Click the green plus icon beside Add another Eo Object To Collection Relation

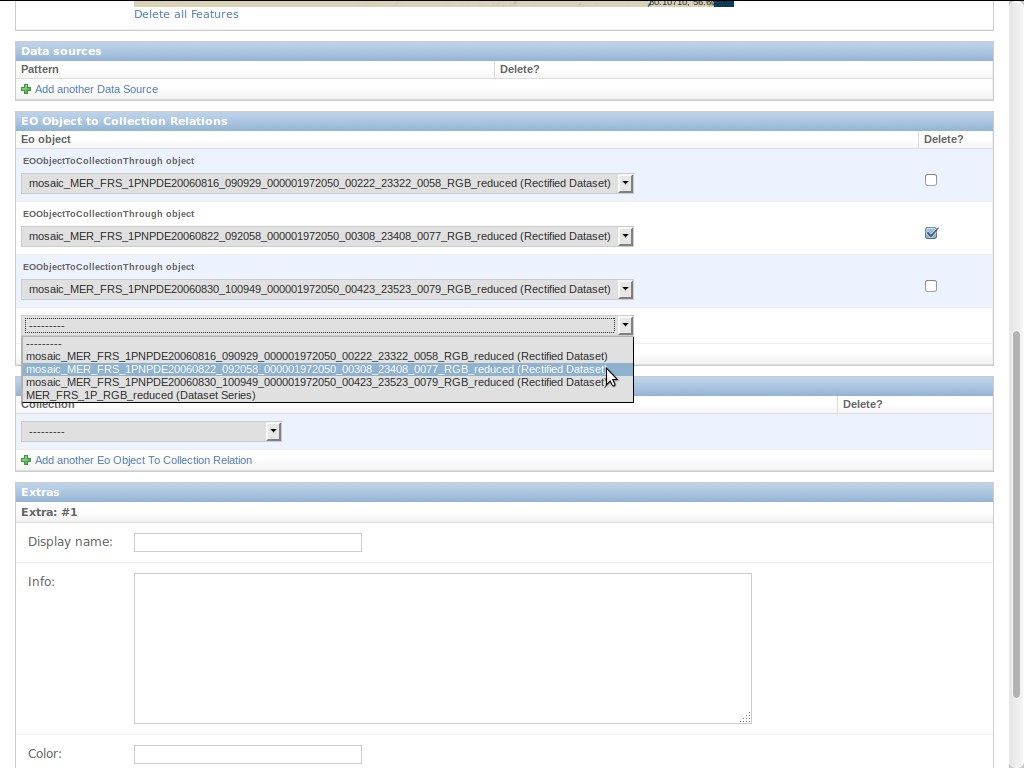[26, 460]
